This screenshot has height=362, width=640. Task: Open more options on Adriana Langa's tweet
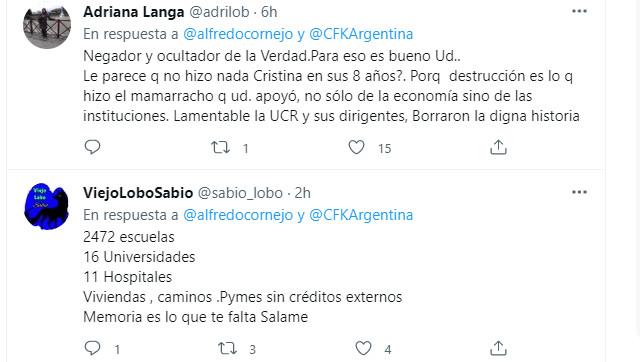[x=579, y=11]
